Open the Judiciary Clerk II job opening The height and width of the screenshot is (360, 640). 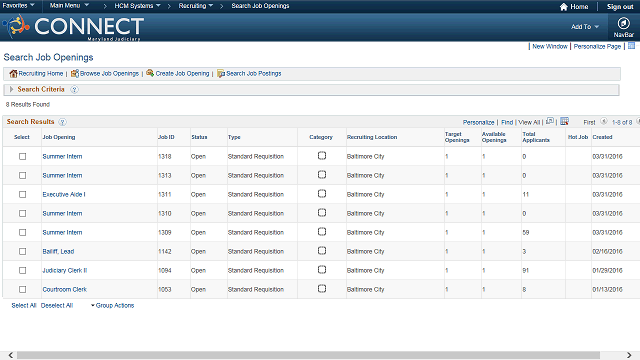click(64, 270)
